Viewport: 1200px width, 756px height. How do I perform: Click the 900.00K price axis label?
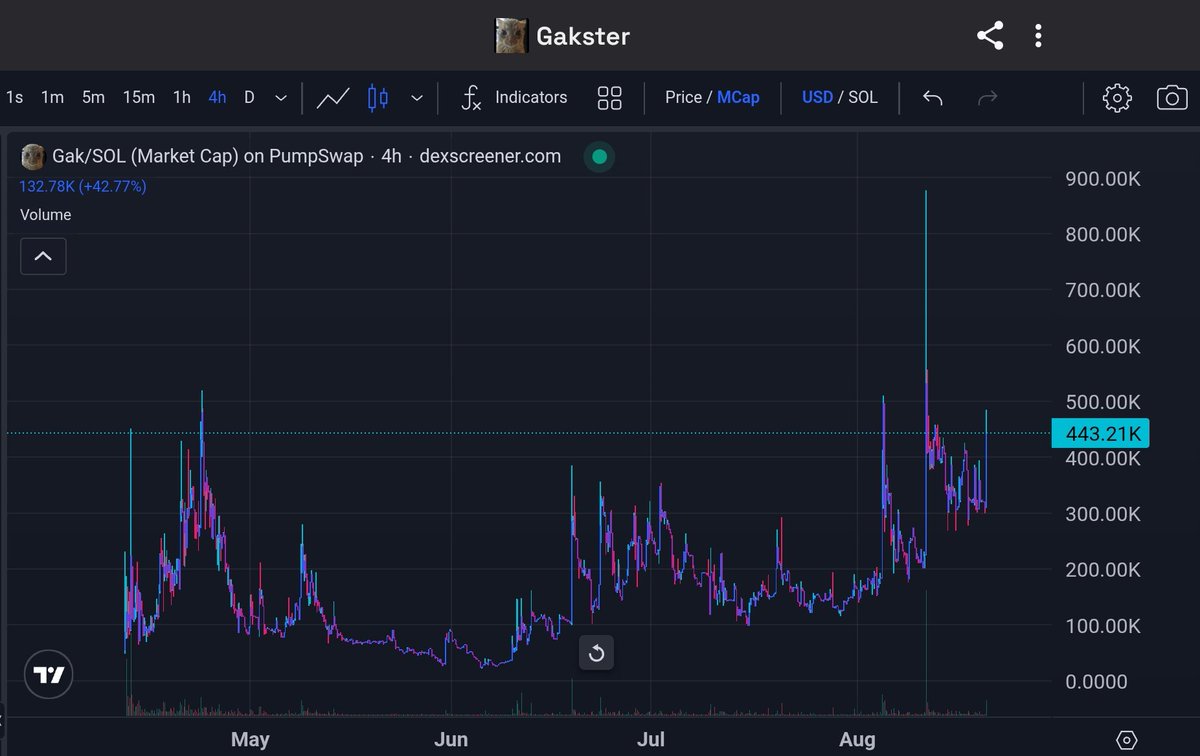point(1105,178)
